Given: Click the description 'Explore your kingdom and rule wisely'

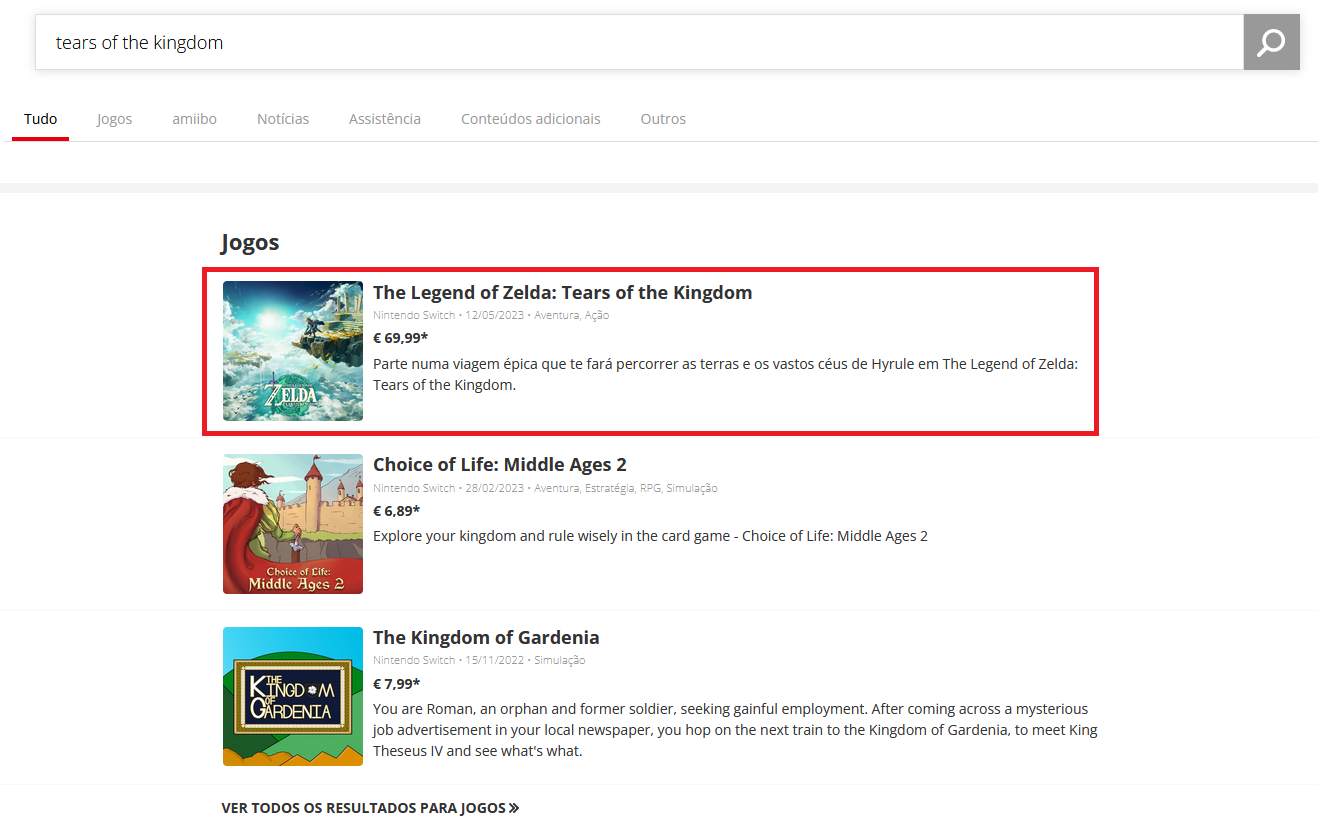Looking at the screenshot, I should click(650, 536).
